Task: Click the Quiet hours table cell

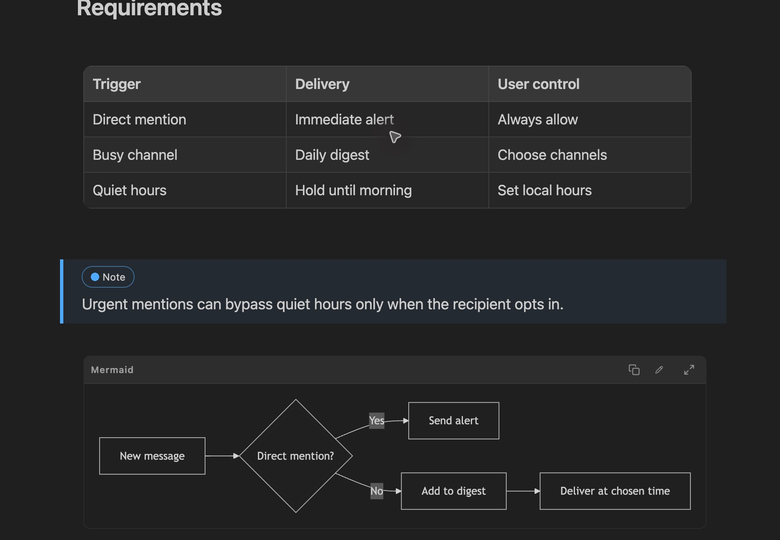Action: [185, 190]
